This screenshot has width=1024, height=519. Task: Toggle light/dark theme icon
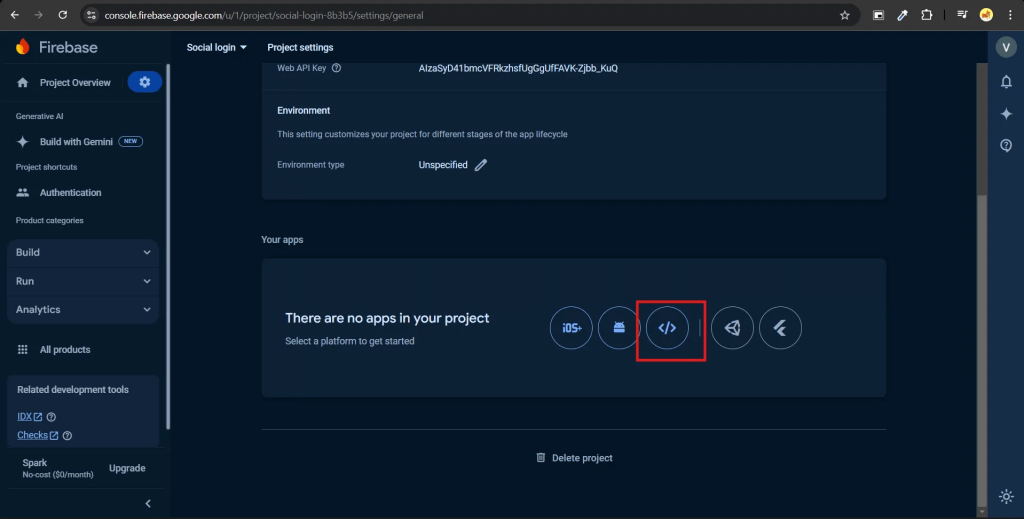tap(1006, 496)
